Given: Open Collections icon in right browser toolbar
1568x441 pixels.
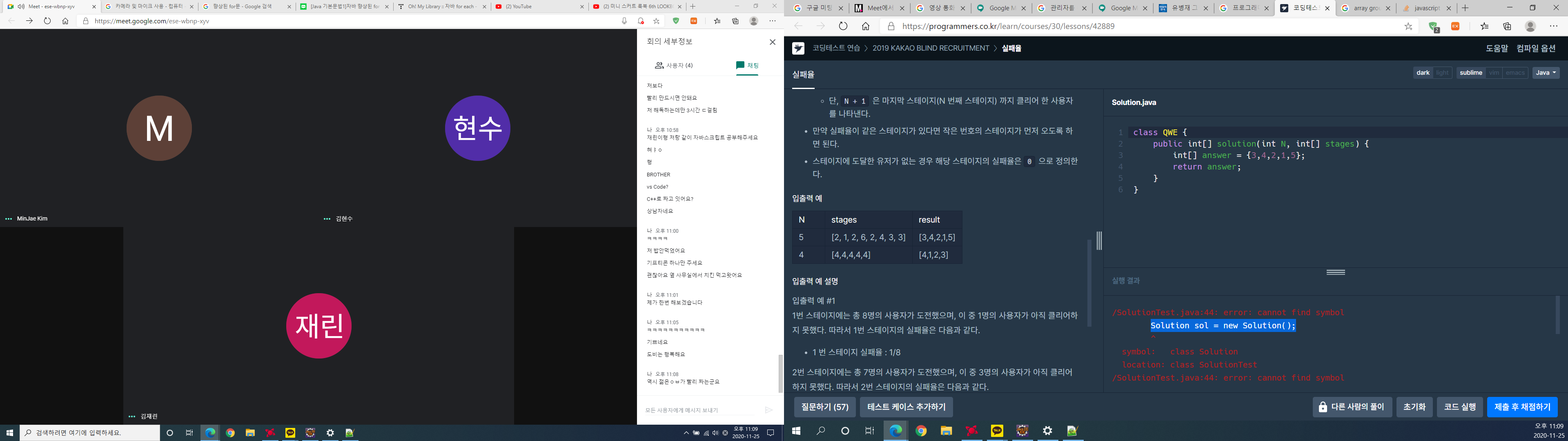Looking at the screenshot, I should tap(1507, 26).
